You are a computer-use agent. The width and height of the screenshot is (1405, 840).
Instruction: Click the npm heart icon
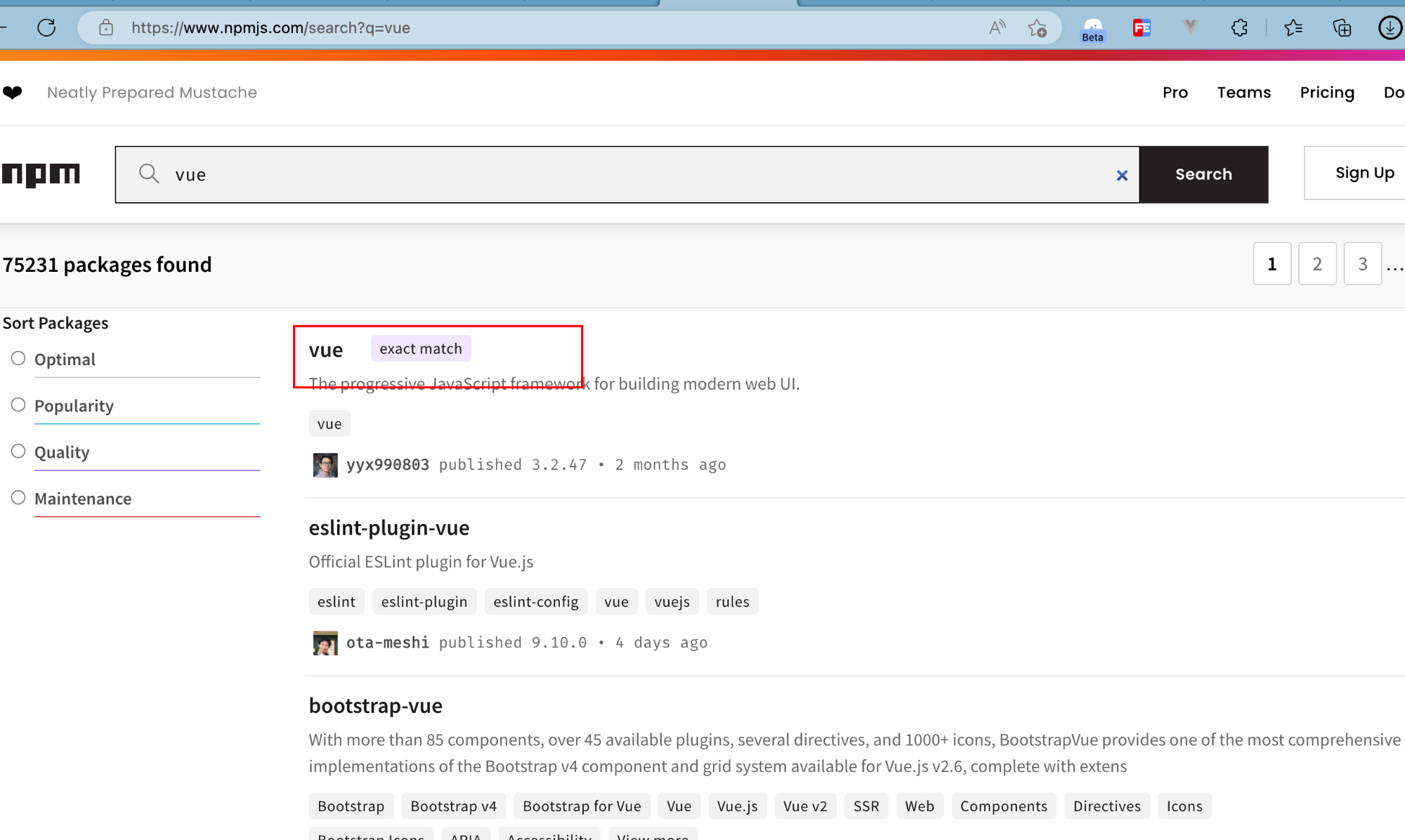13,93
